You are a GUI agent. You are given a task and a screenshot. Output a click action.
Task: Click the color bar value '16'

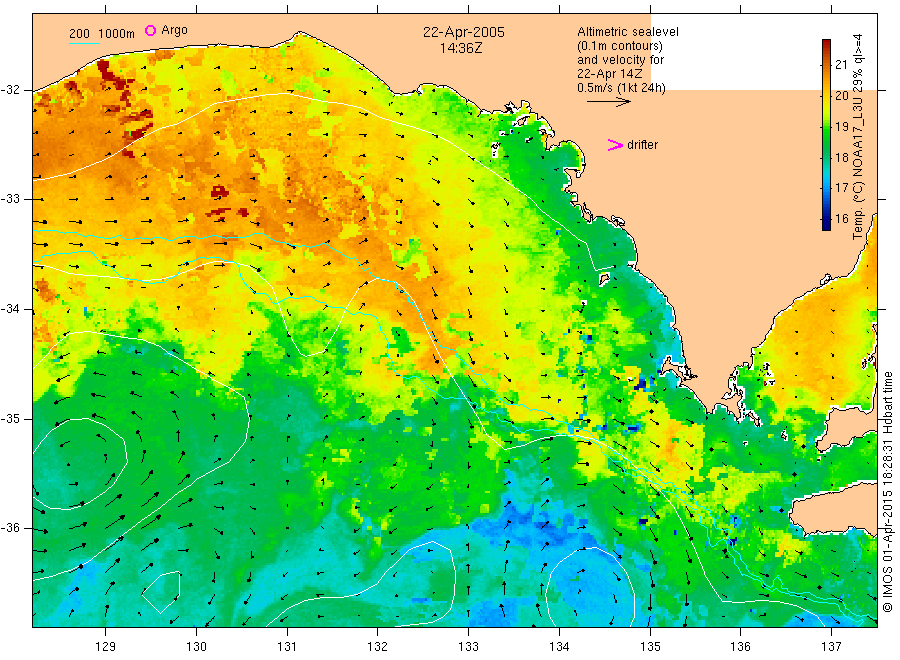841,219
